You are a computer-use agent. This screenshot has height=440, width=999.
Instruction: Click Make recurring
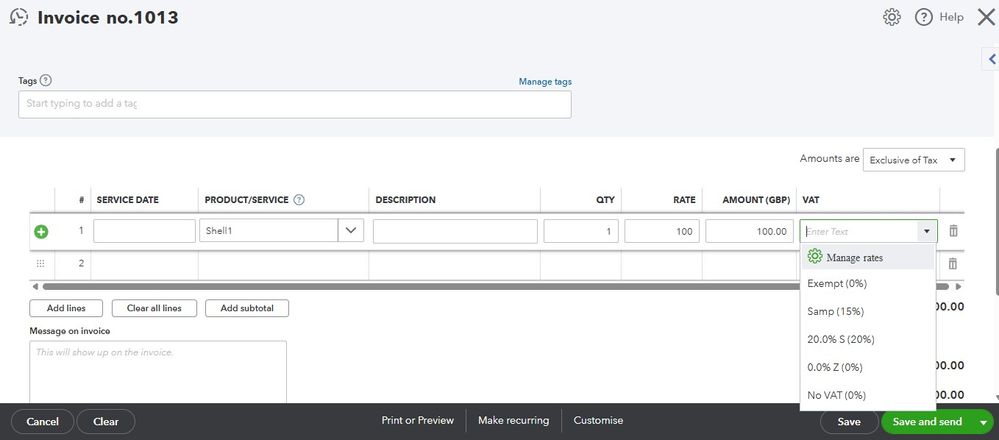pos(514,420)
